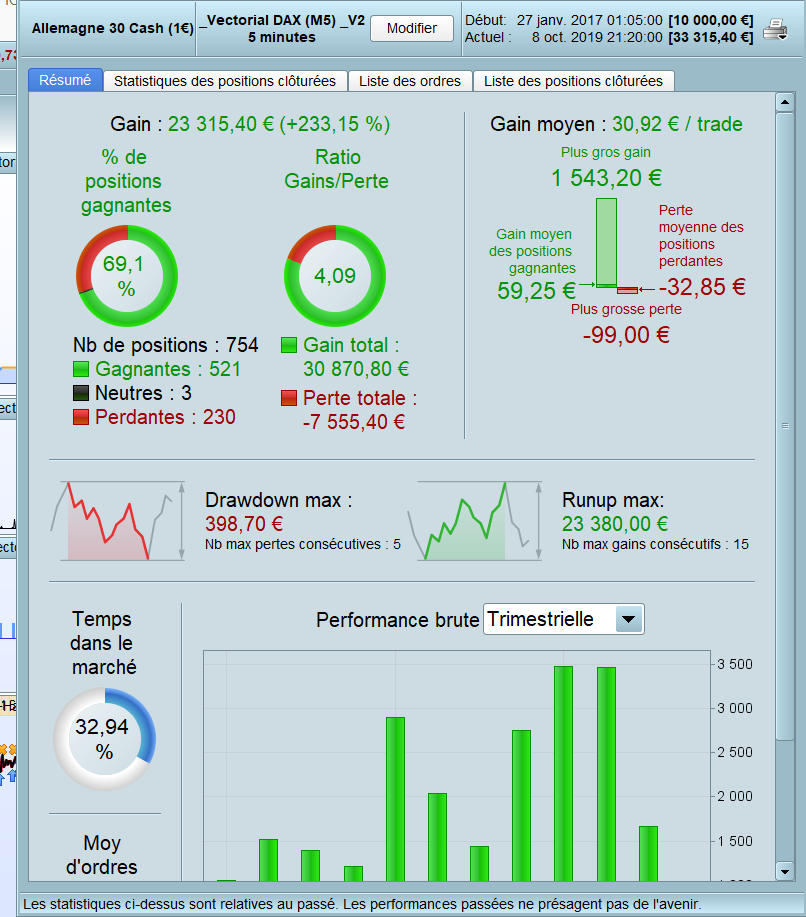This screenshot has height=917, width=806.
Task: Click the 69,1 % winning positions donut chart
Action: point(126,275)
